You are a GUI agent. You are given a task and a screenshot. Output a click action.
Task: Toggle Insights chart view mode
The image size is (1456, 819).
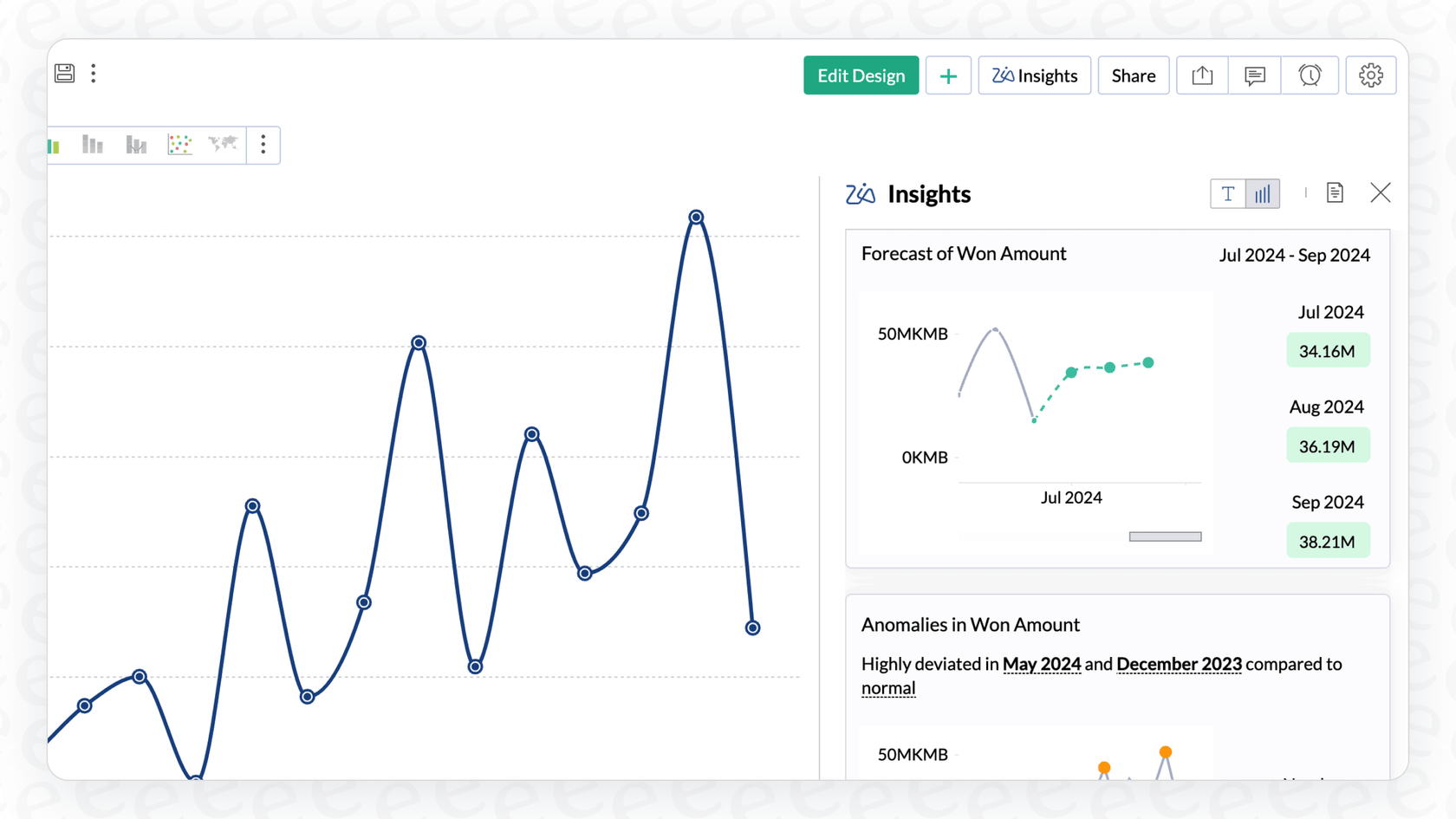click(x=1263, y=193)
